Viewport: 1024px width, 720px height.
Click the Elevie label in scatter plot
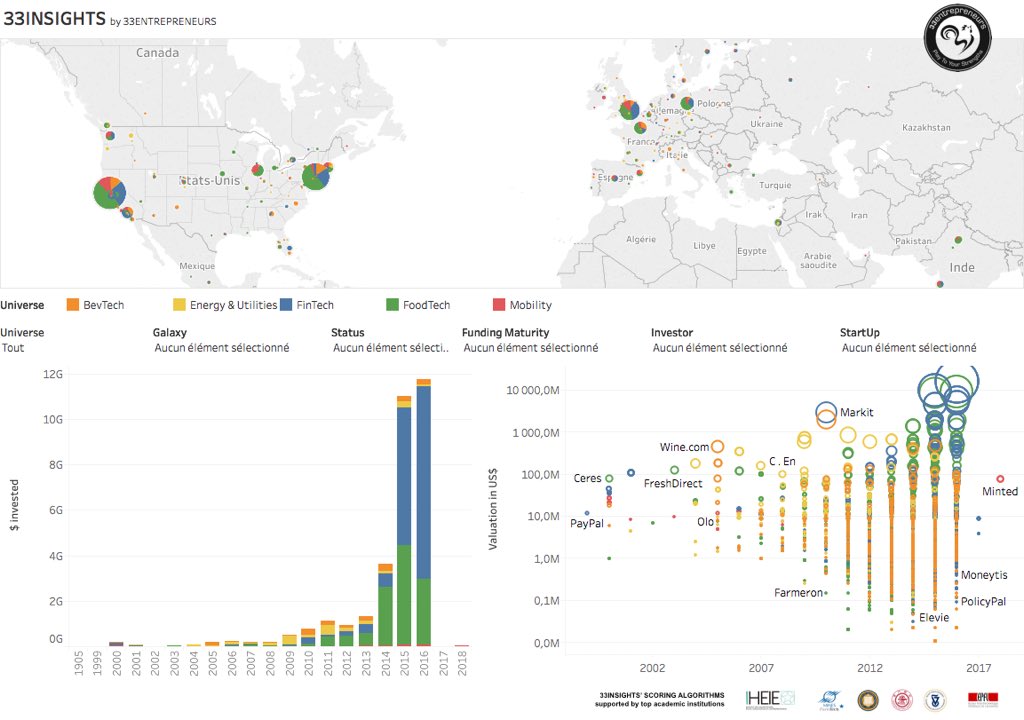pos(934,617)
